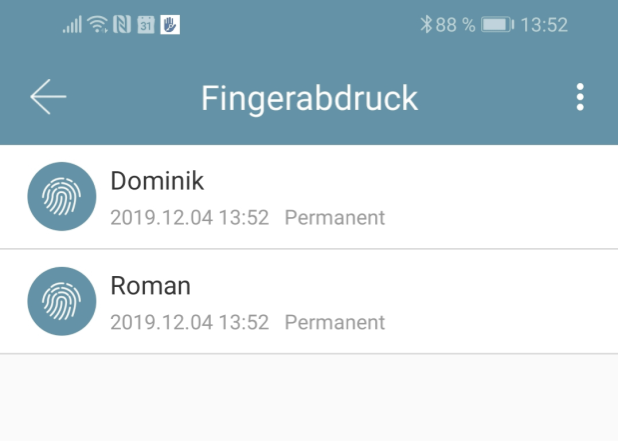Tap the Wi-Fi signal icon
Screen dimensions: 618x441
coord(97,24)
